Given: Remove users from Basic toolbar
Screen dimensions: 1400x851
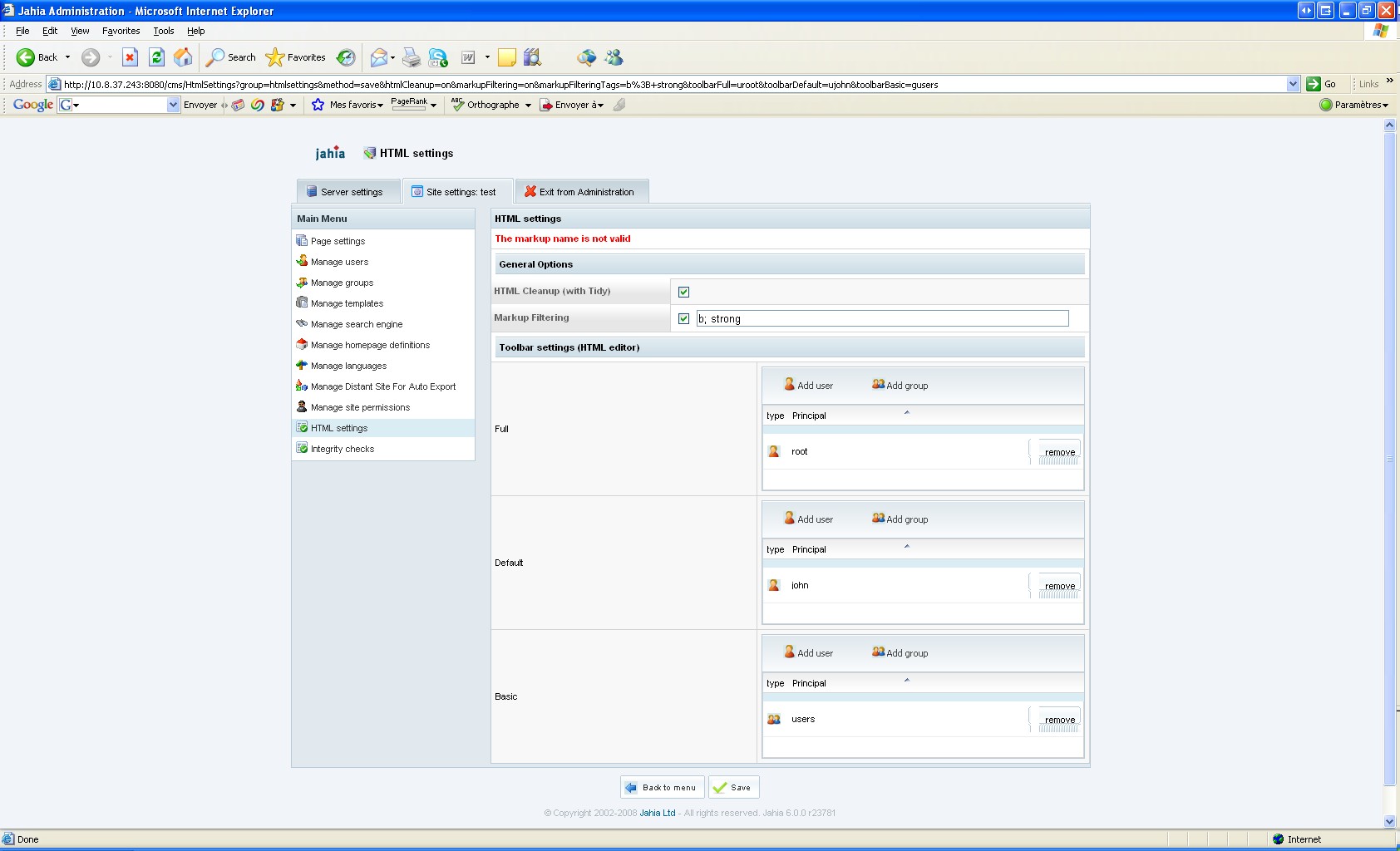Looking at the screenshot, I should [1058, 720].
